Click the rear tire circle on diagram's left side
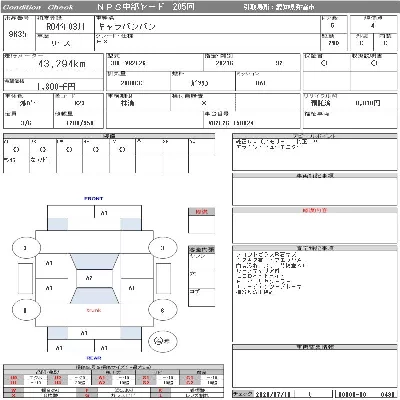 [26, 310]
